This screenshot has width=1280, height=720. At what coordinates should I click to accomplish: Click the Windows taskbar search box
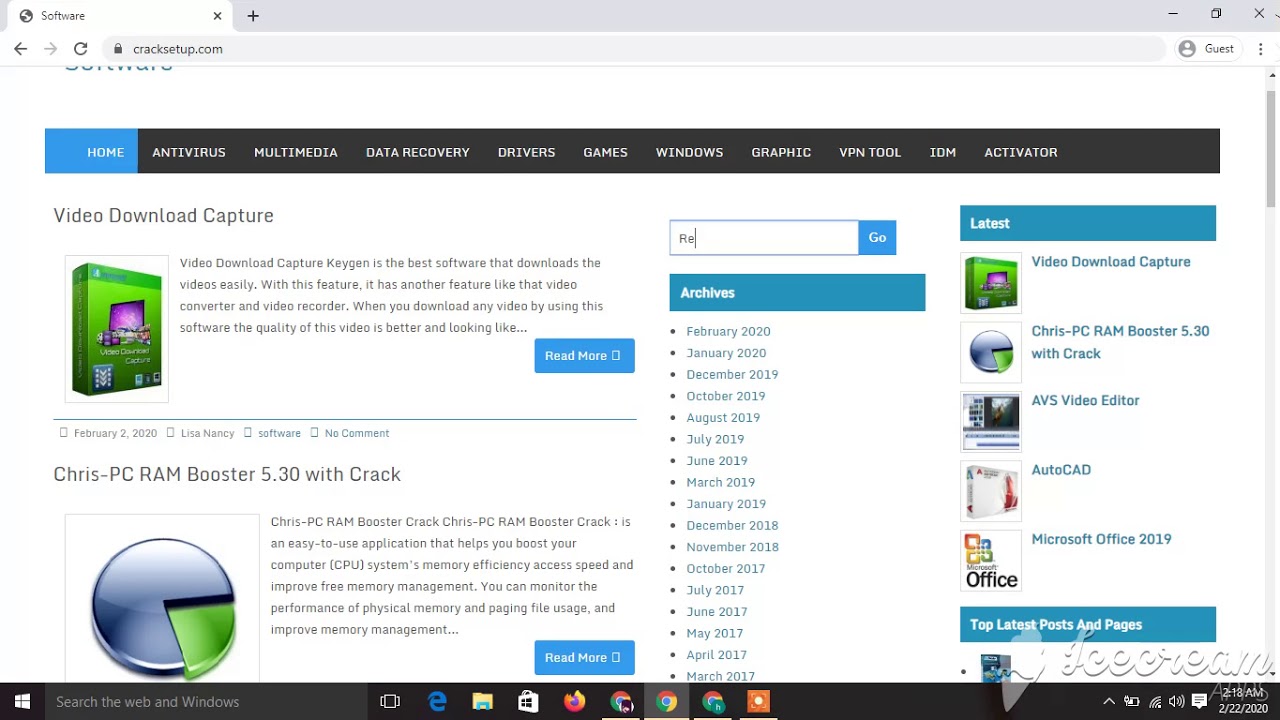pos(205,702)
